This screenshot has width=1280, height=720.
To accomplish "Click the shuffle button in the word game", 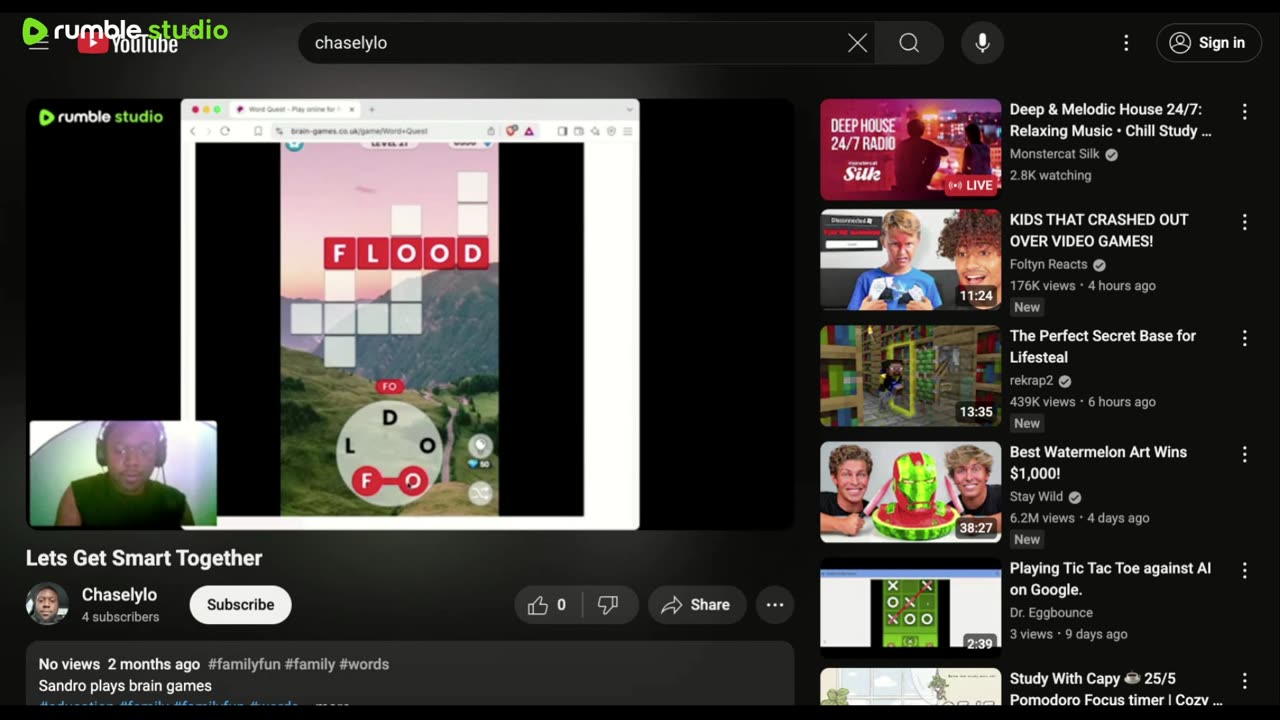I will pos(481,492).
